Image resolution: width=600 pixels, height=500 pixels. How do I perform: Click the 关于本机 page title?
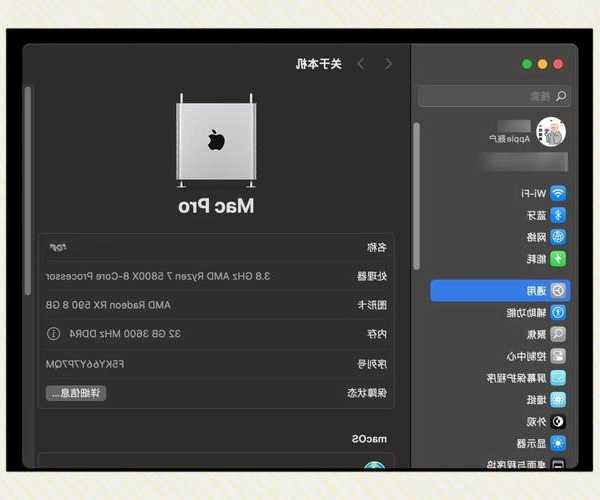coord(318,64)
